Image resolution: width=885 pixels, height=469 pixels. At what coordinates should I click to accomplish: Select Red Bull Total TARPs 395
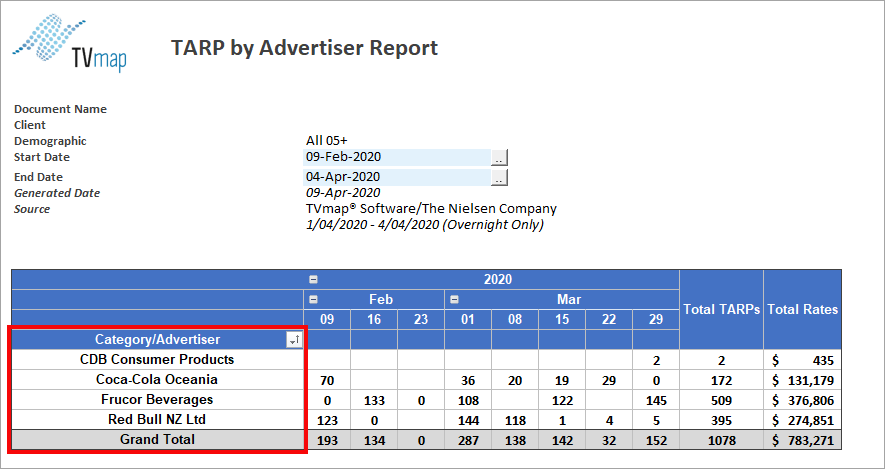pyautogui.click(x=721, y=422)
